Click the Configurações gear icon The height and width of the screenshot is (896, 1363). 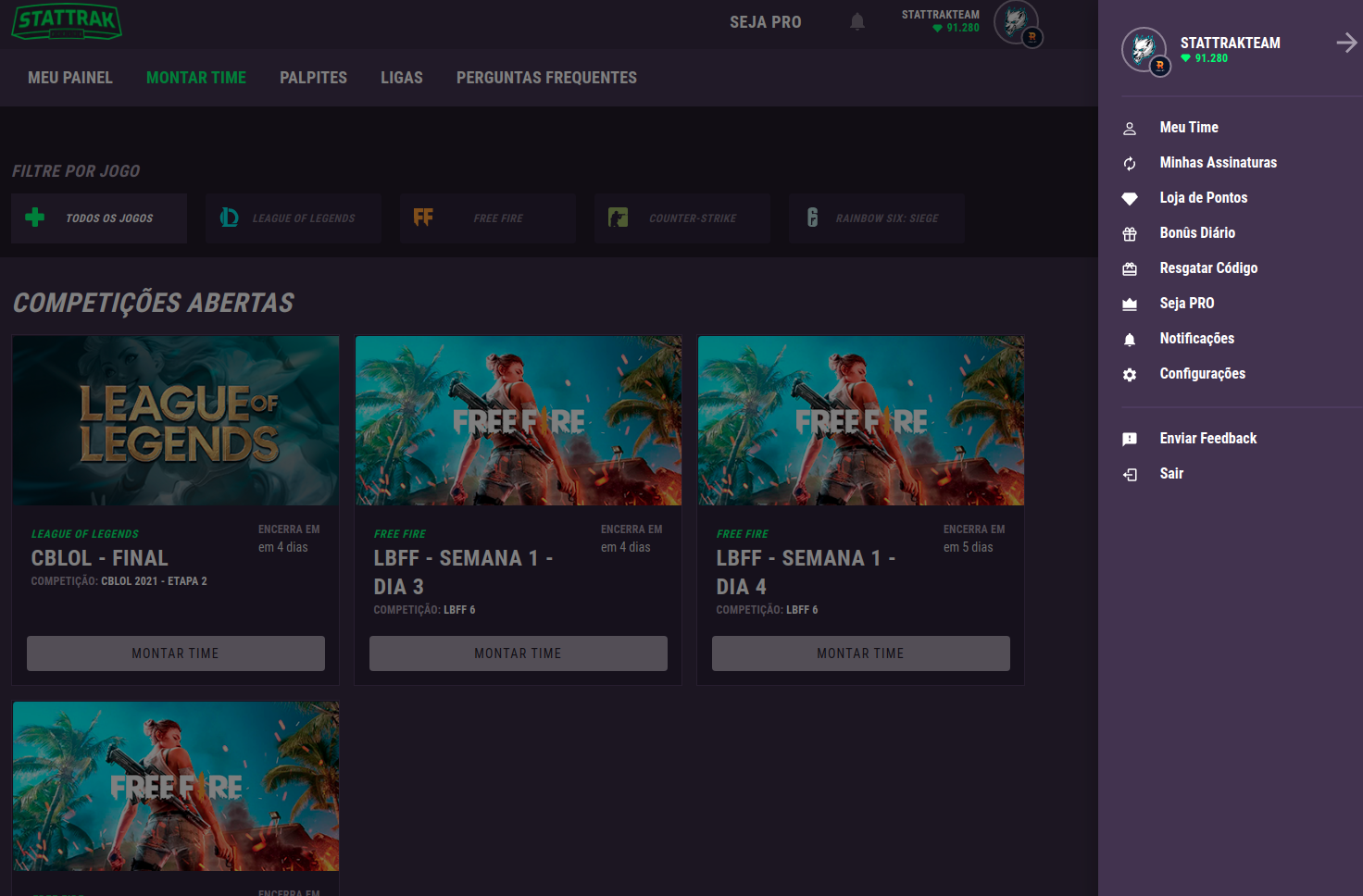point(1130,375)
